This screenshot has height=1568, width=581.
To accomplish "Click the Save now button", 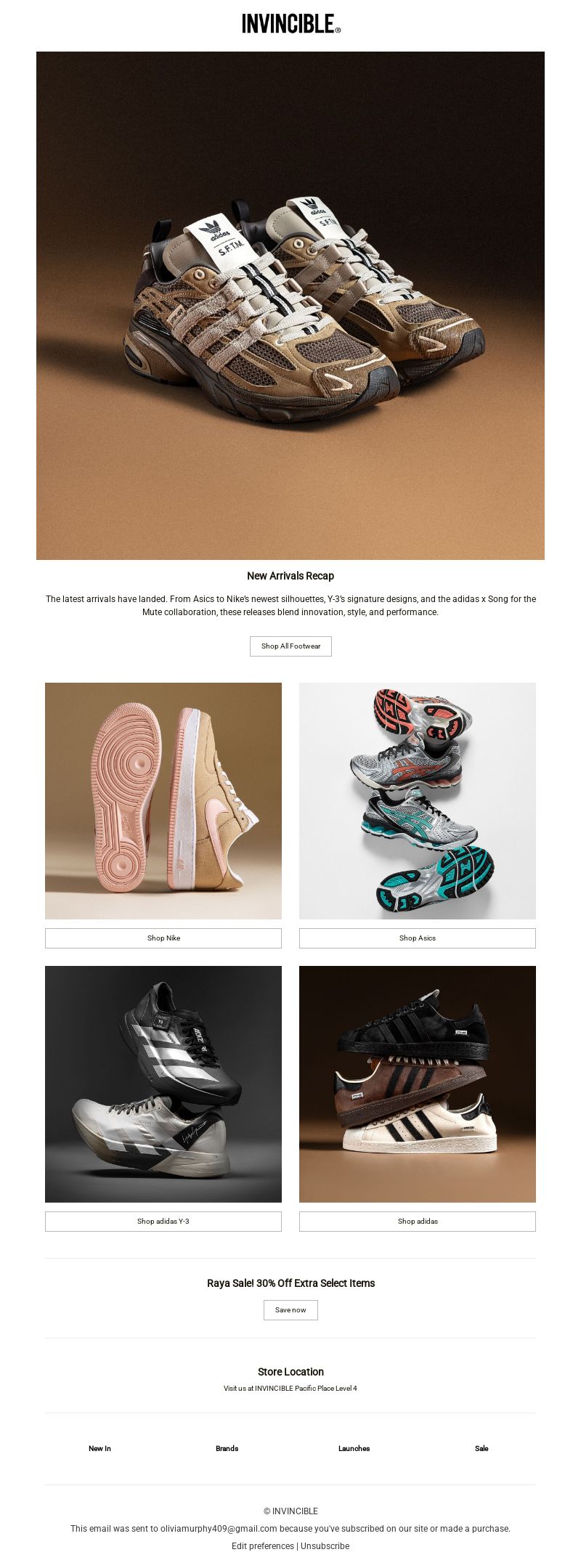I will 290,1310.
